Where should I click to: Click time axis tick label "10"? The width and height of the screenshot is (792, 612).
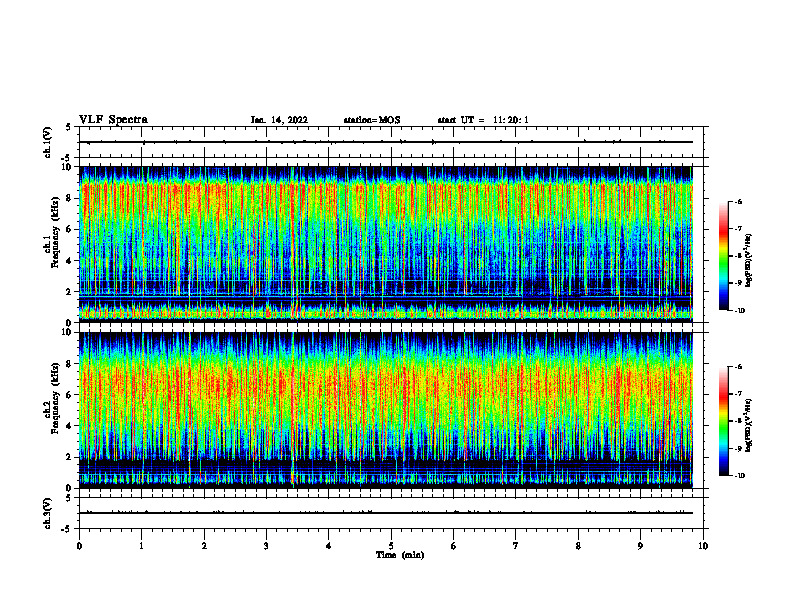click(703, 546)
